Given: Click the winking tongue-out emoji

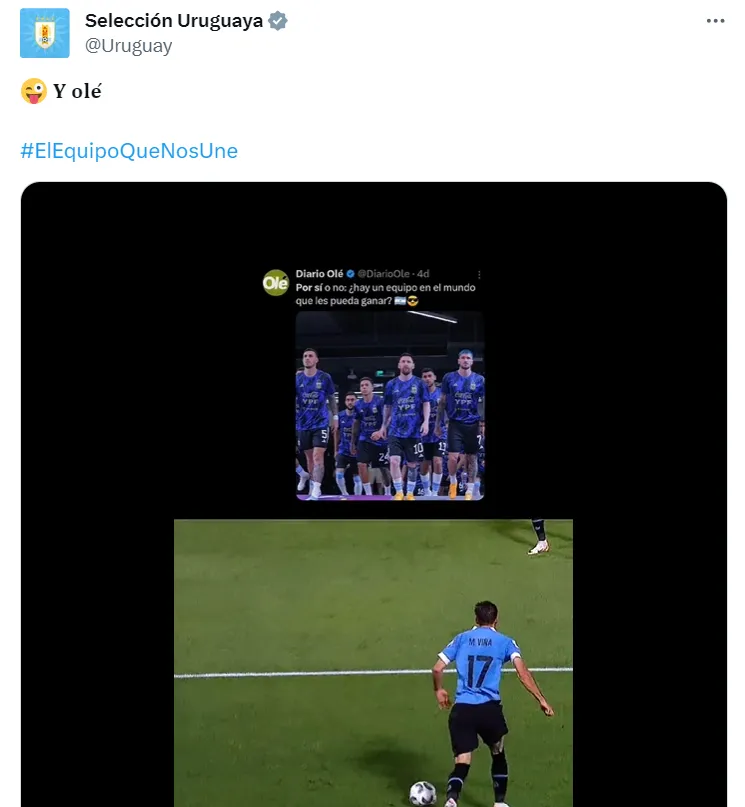Looking at the screenshot, I should [x=33, y=92].
